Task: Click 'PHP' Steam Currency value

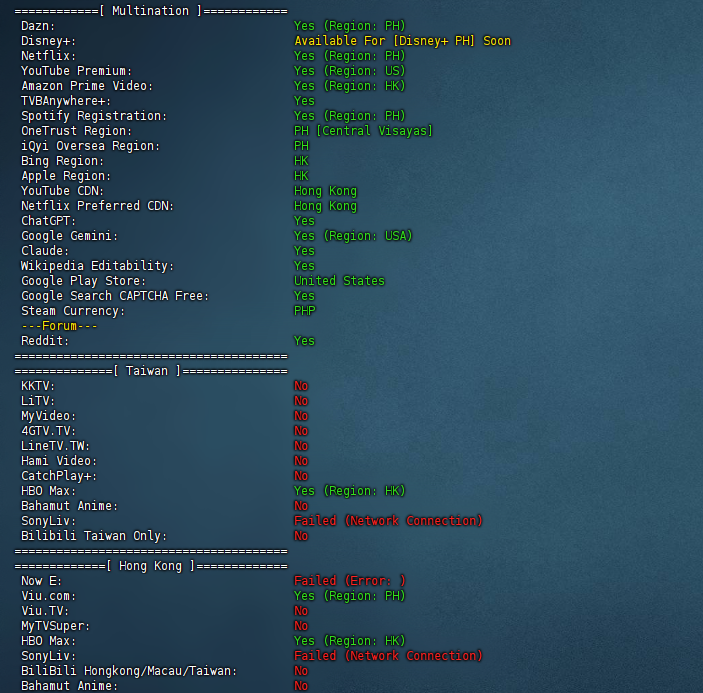Action: coord(305,311)
